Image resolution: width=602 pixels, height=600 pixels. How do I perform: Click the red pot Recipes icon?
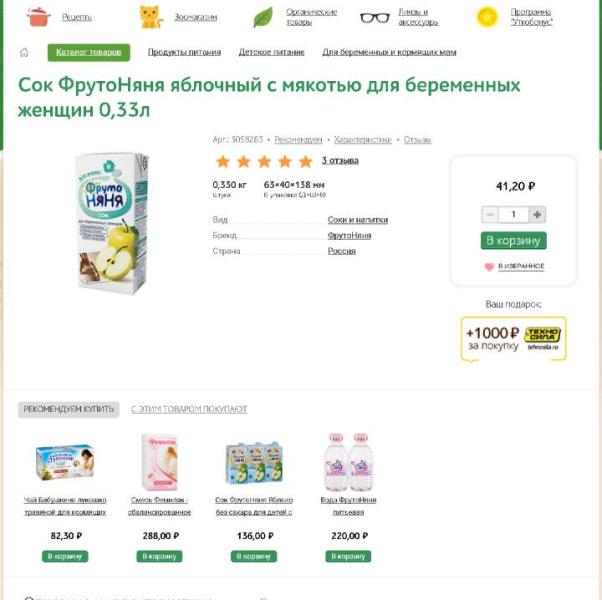[39, 17]
